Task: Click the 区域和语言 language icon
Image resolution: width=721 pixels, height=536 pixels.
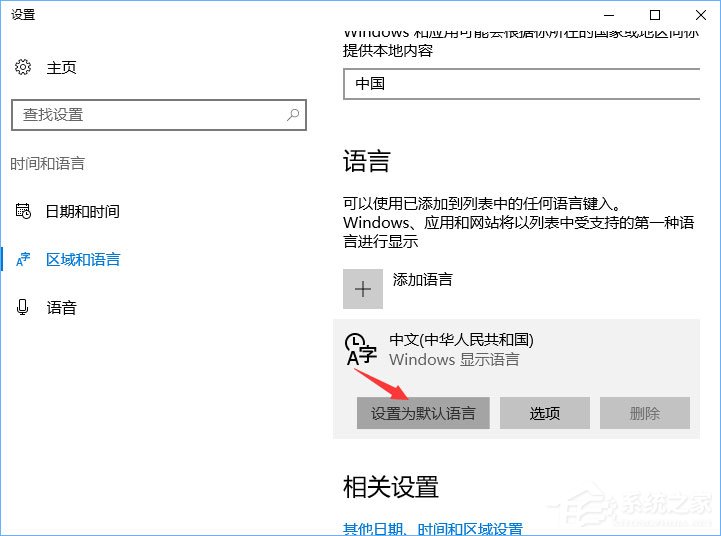Action: pos(23,260)
